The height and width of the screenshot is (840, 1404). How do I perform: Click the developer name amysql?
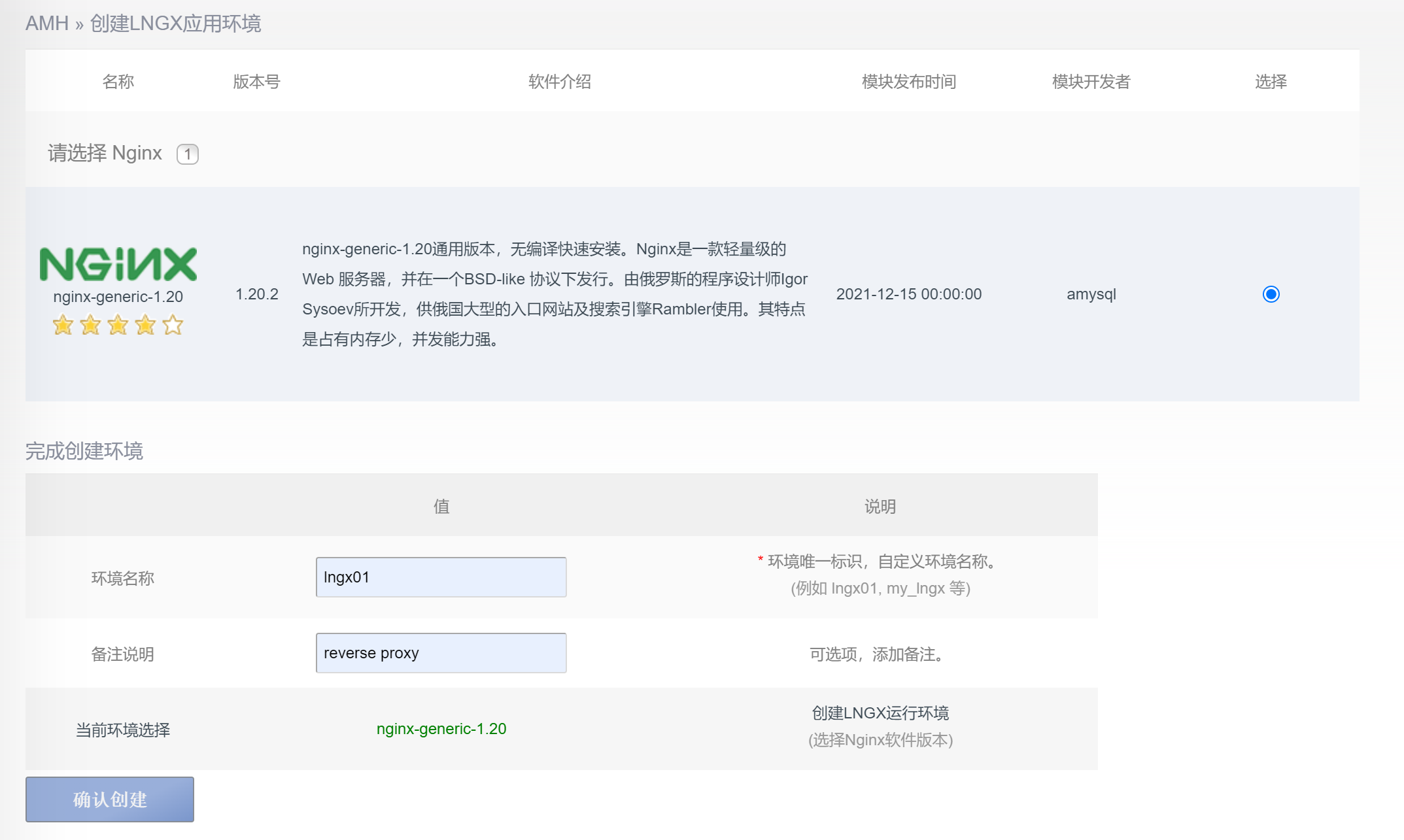coord(1091,294)
